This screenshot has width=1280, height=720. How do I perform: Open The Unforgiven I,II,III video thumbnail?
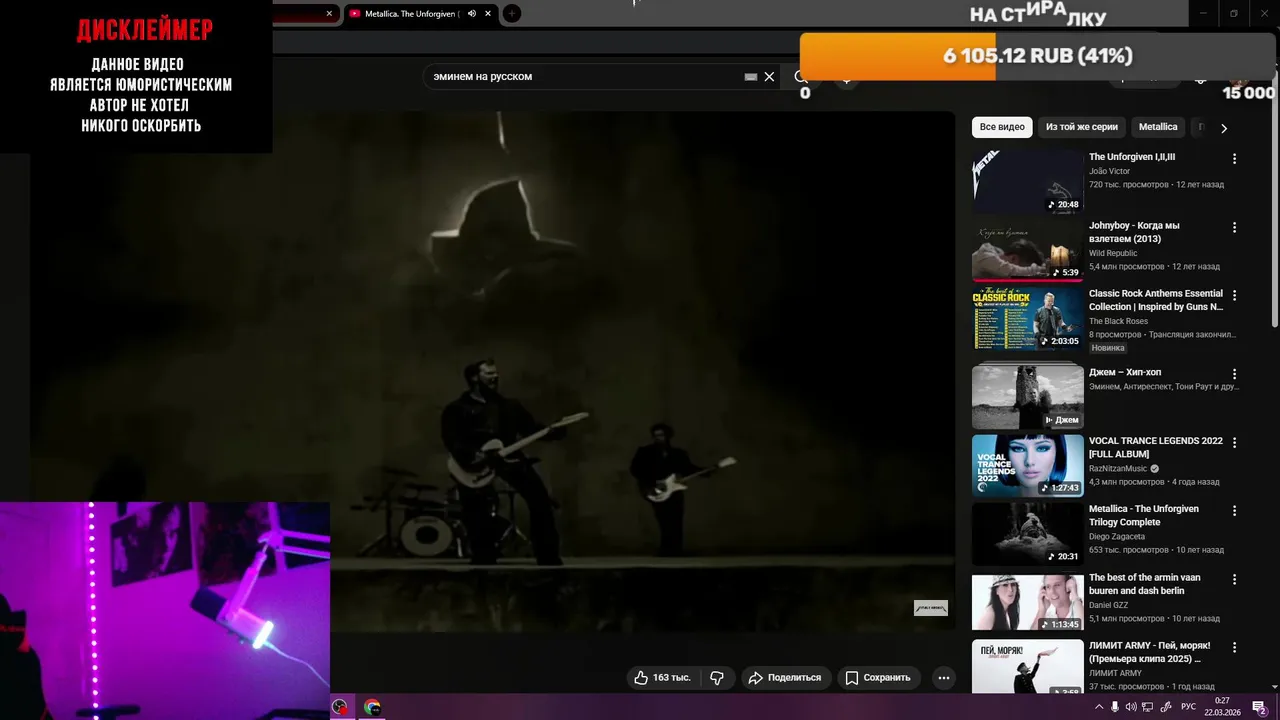coord(1028,182)
